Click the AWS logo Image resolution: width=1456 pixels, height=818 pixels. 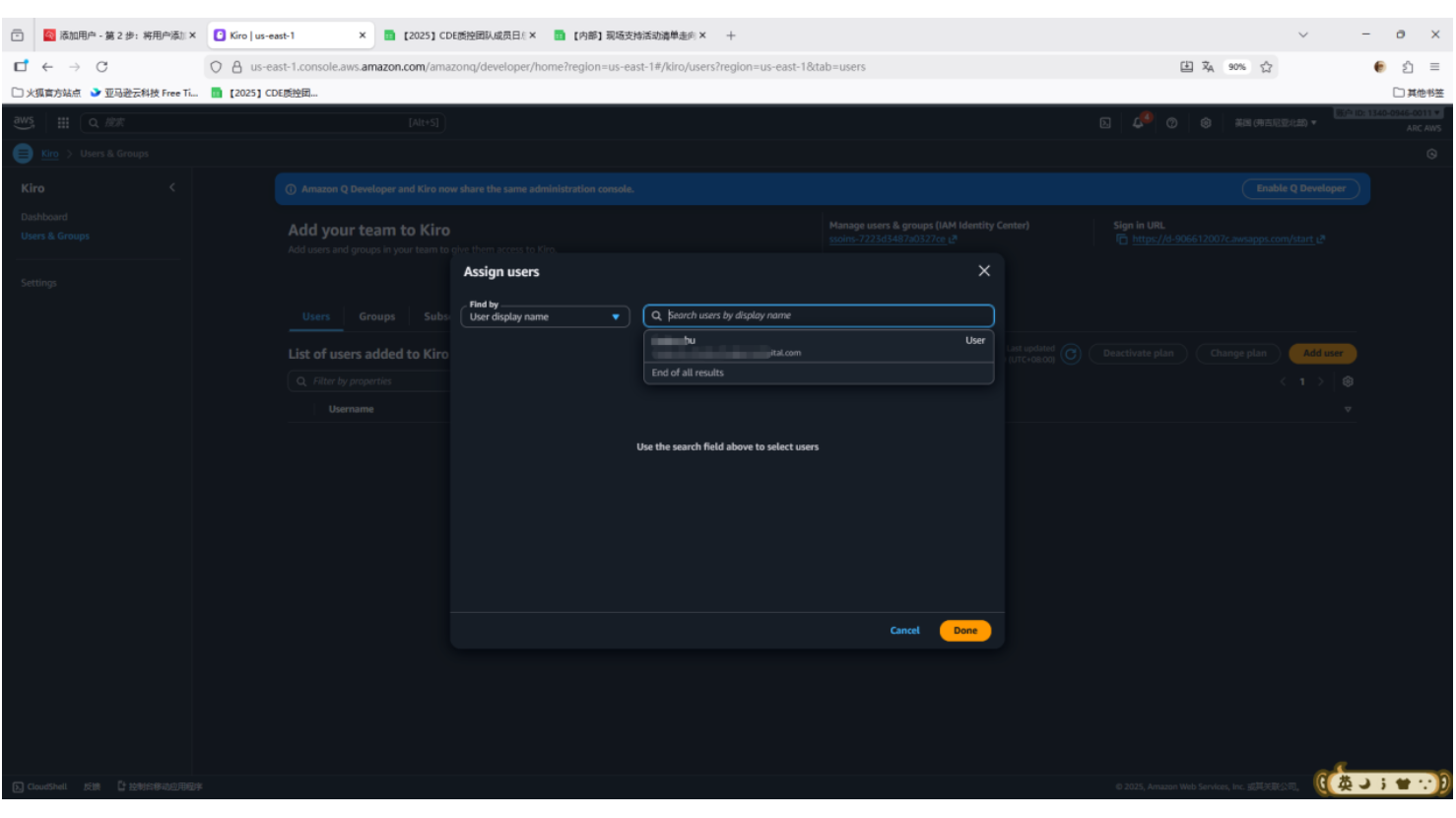pyautogui.click(x=24, y=122)
